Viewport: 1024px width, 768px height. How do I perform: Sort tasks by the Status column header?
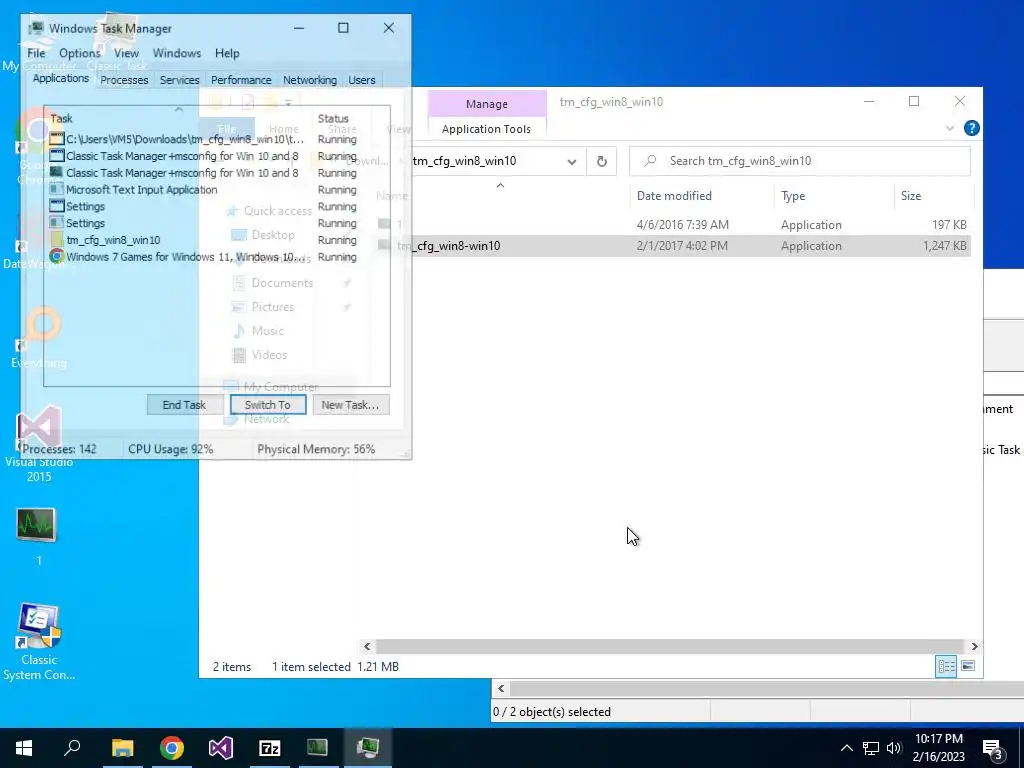click(333, 118)
